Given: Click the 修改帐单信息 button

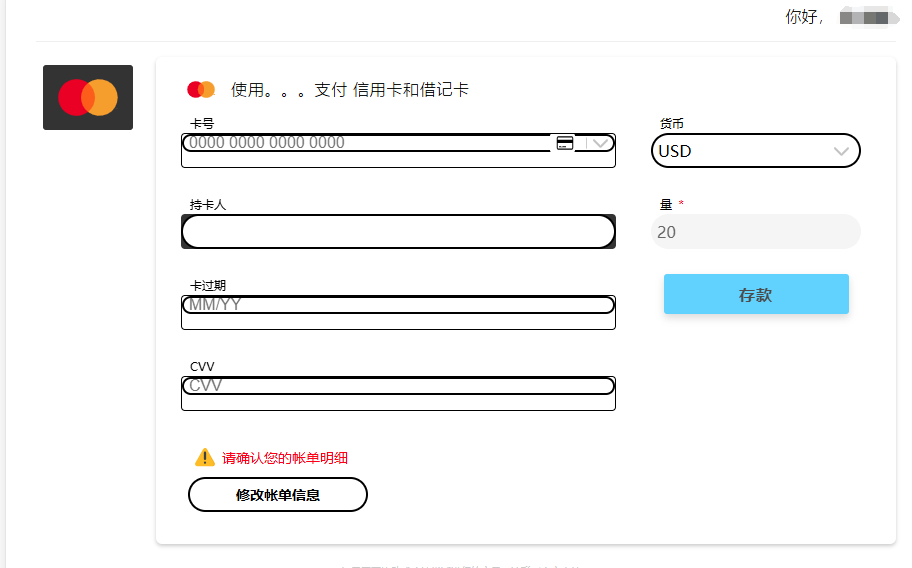Looking at the screenshot, I should click(278, 494).
